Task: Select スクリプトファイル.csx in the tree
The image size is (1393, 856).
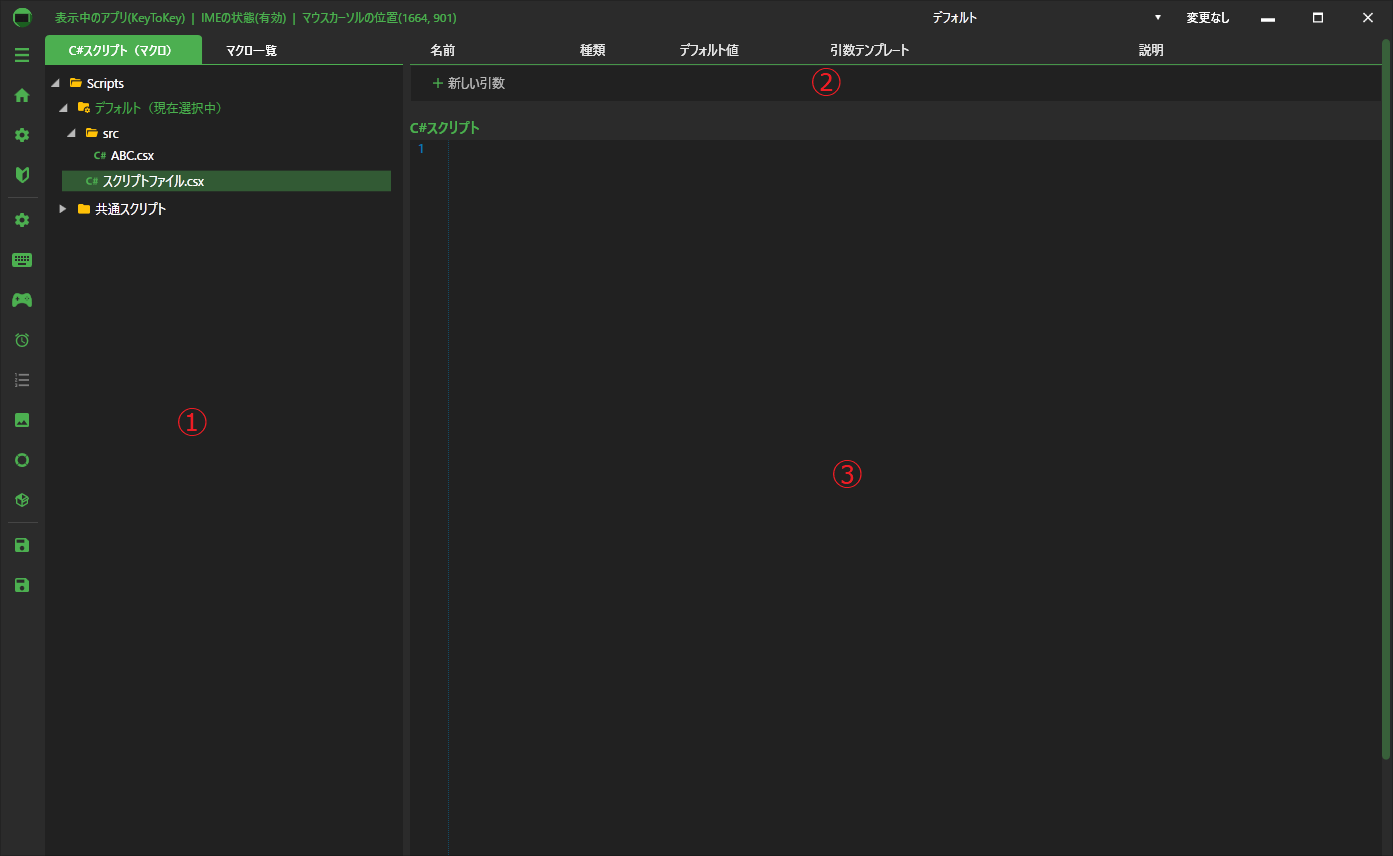Action: [226, 181]
